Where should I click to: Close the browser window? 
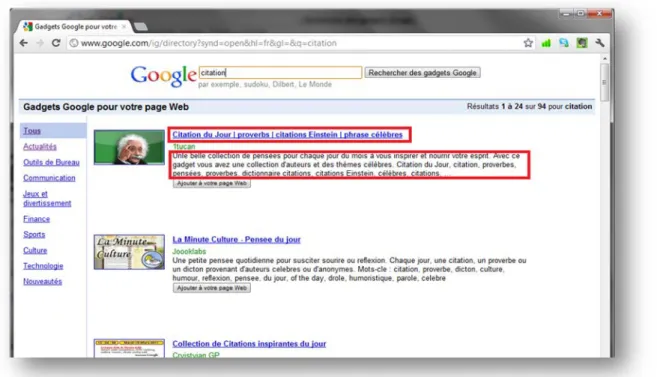[600, 14]
